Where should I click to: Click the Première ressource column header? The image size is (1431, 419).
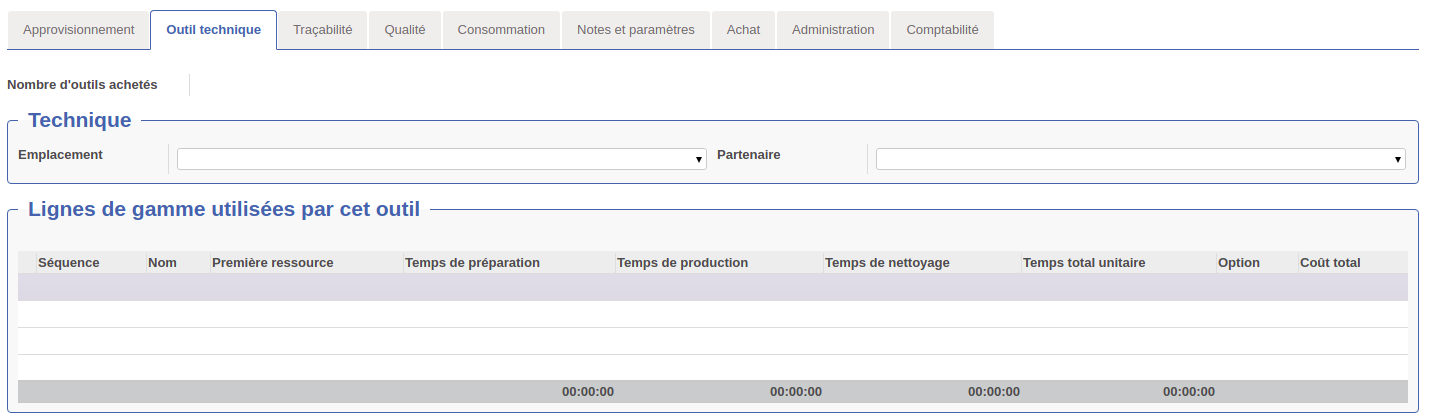point(272,263)
